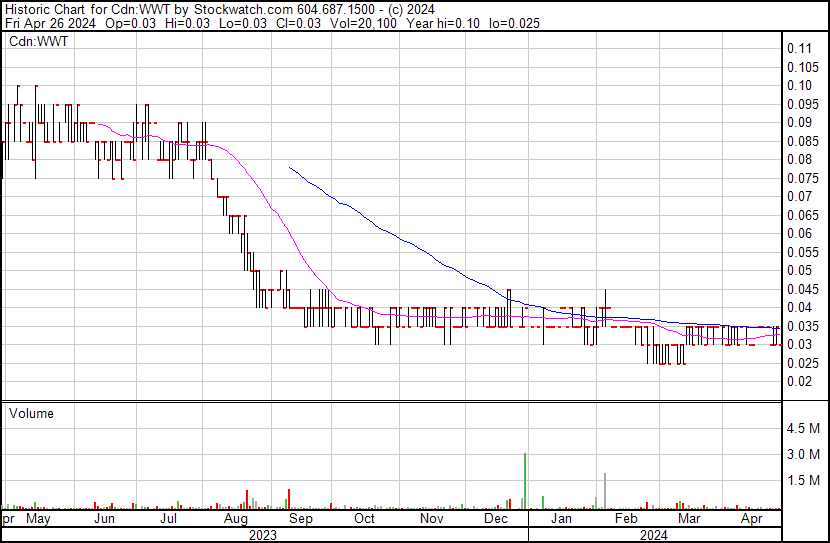Click the 0.055 price axis label
Image resolution: width=830 pixels, height=543 pixels.
[x=802, y=252]
